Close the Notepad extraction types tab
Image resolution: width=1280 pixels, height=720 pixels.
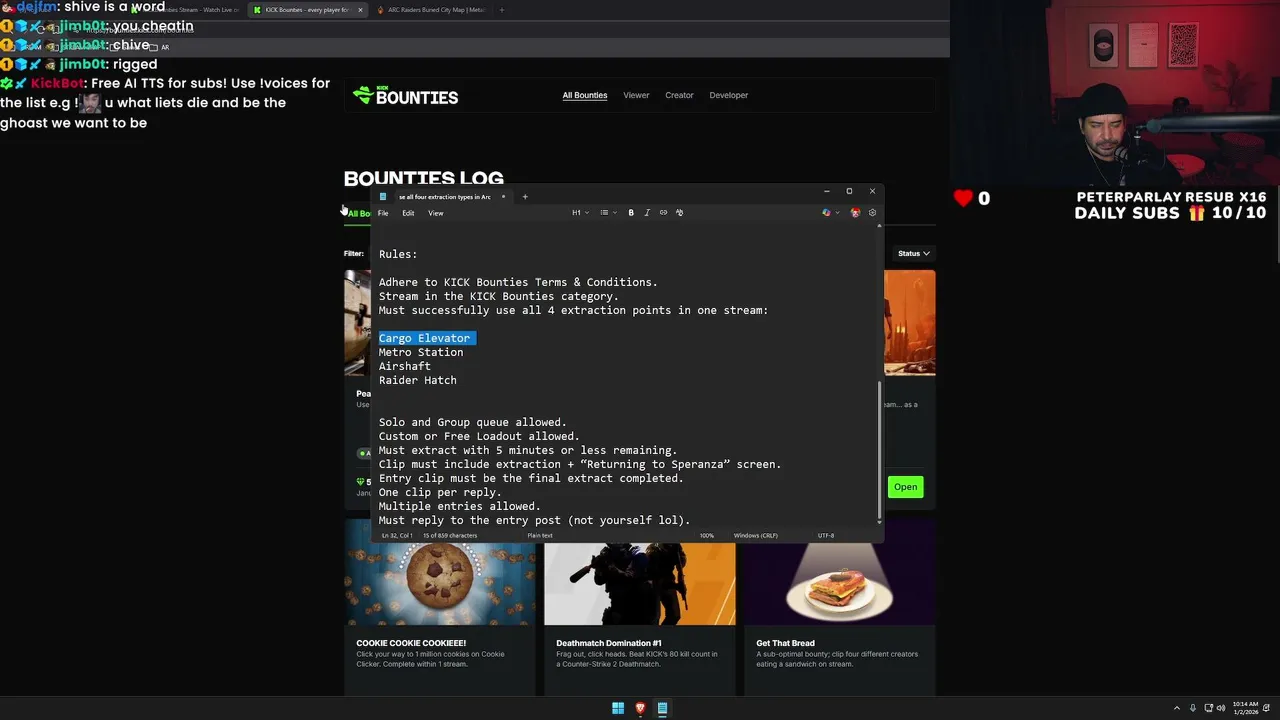[x=503, y=197]
